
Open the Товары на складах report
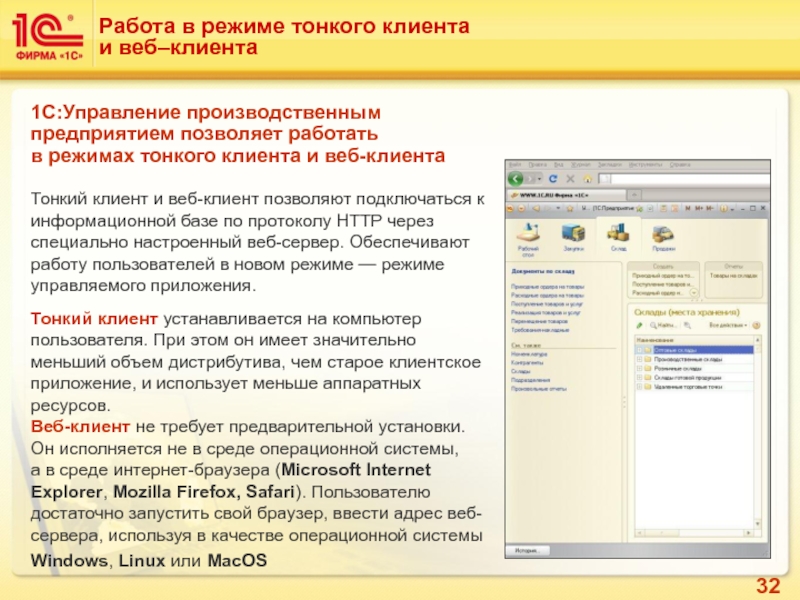click(734, 276)
